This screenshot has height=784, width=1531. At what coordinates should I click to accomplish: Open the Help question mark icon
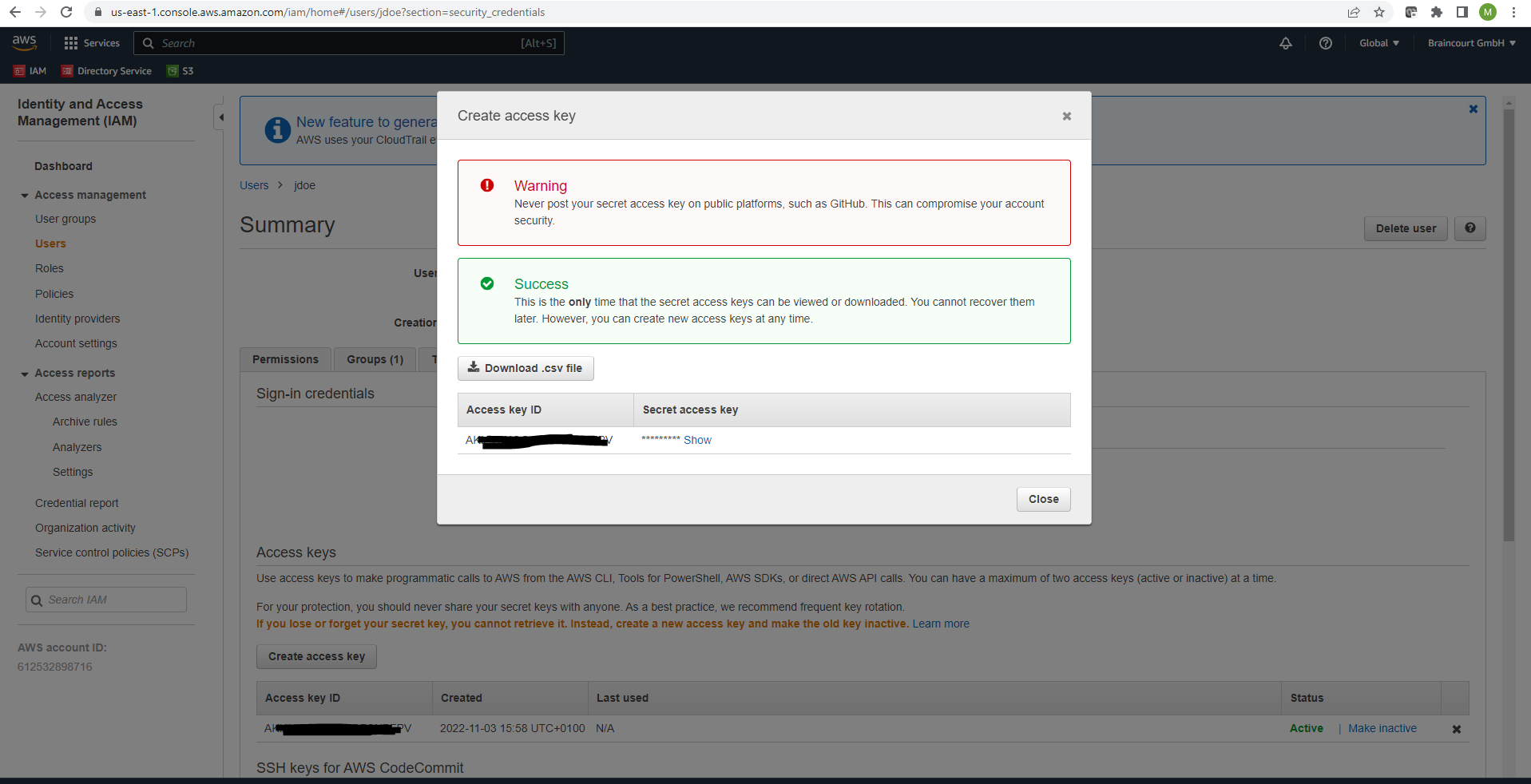1325,43
